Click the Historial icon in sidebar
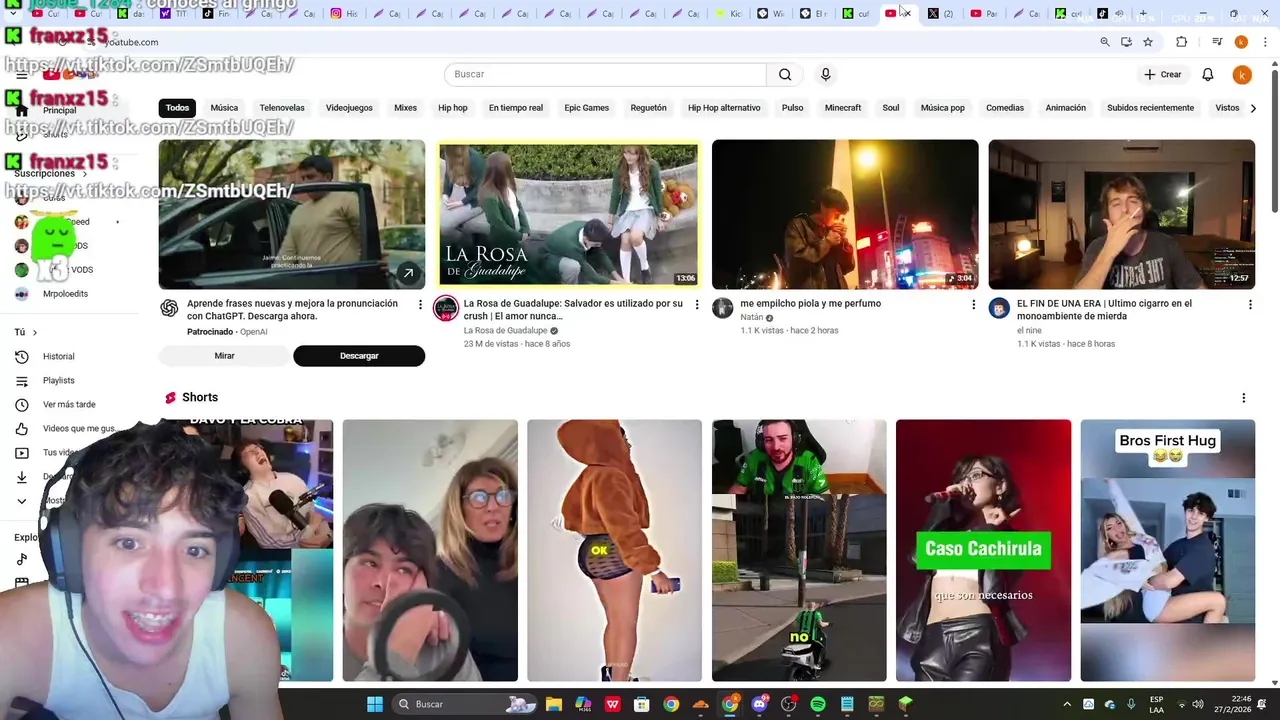This screenshot has height=720, width=1280. (22, 356)
